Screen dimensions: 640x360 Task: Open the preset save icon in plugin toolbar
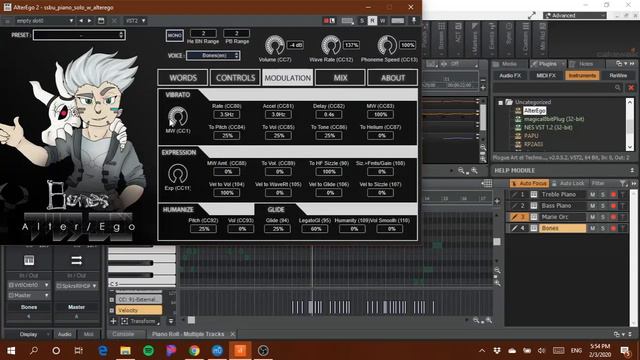pos(101,20)
